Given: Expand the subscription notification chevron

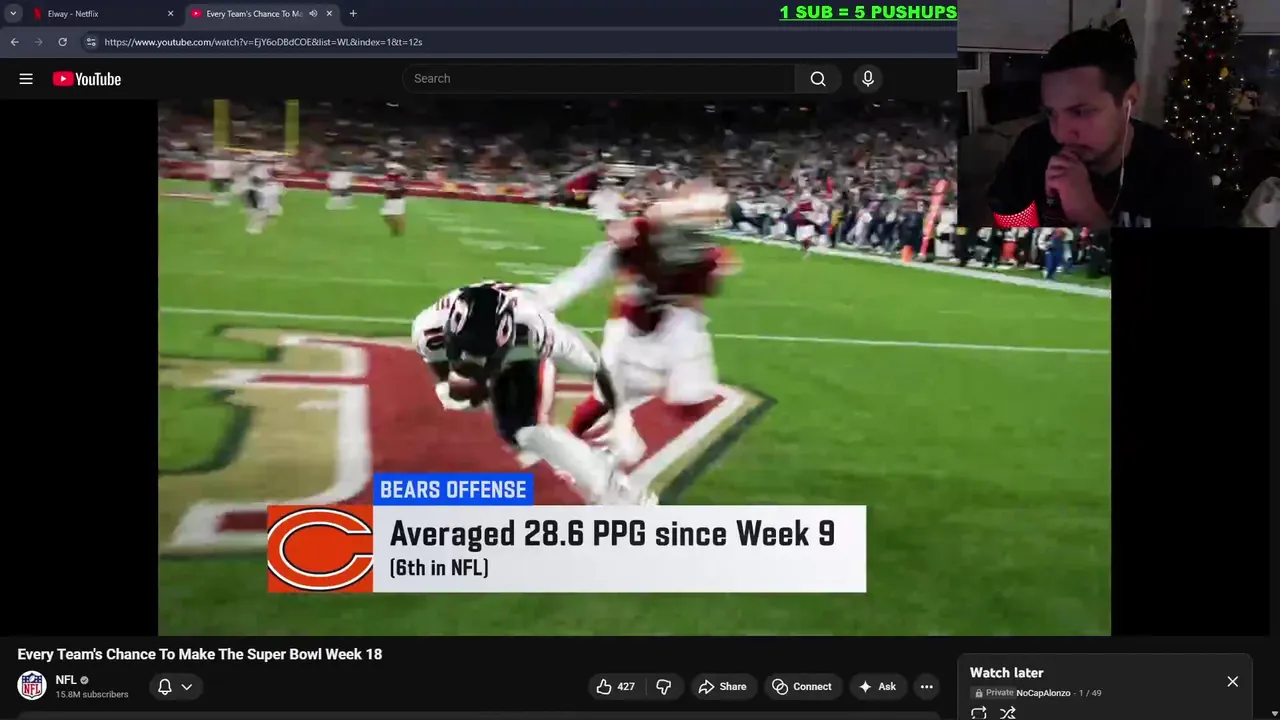Looking at the screenshot, I should tap(187, 687).
